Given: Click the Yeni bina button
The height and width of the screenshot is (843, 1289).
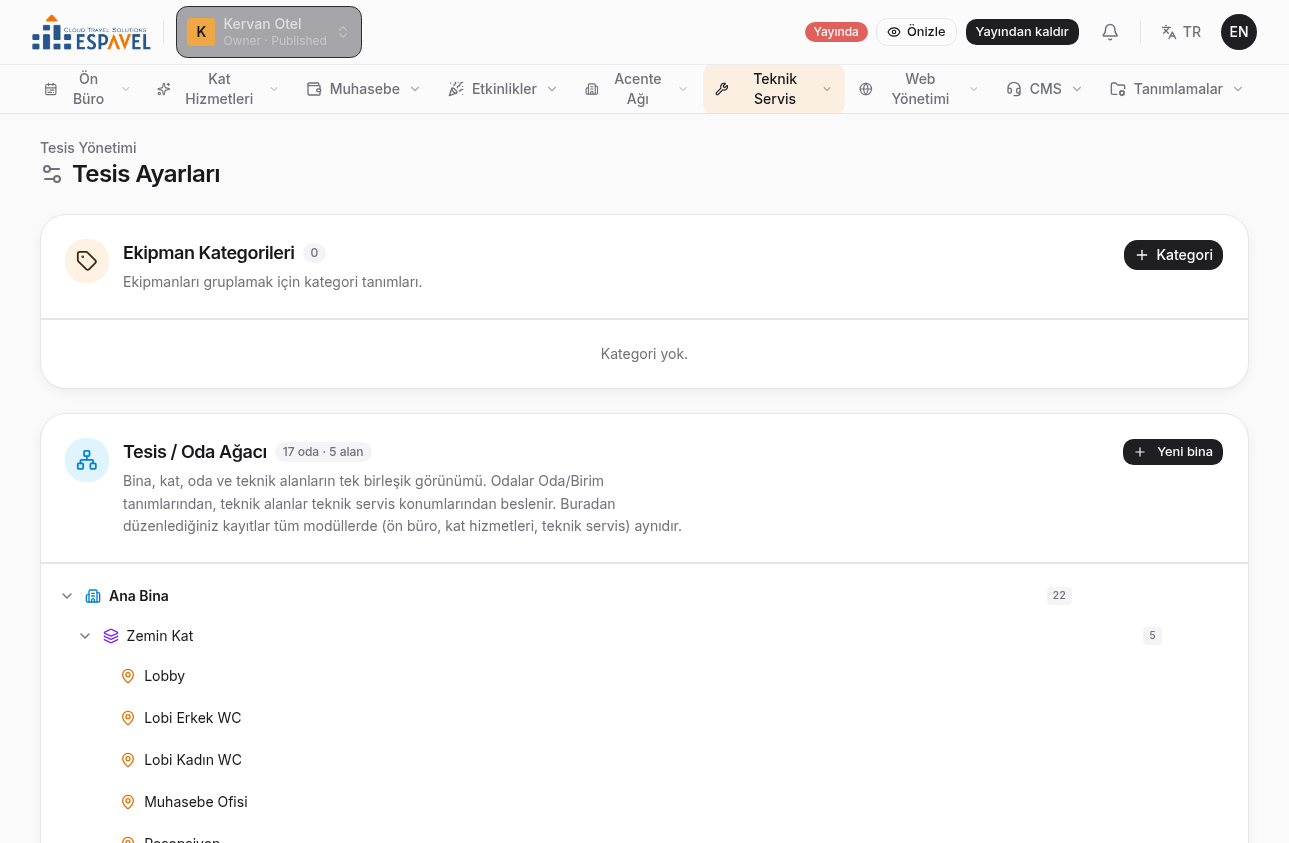Looking at the screenshot, I should (1173, 452).
